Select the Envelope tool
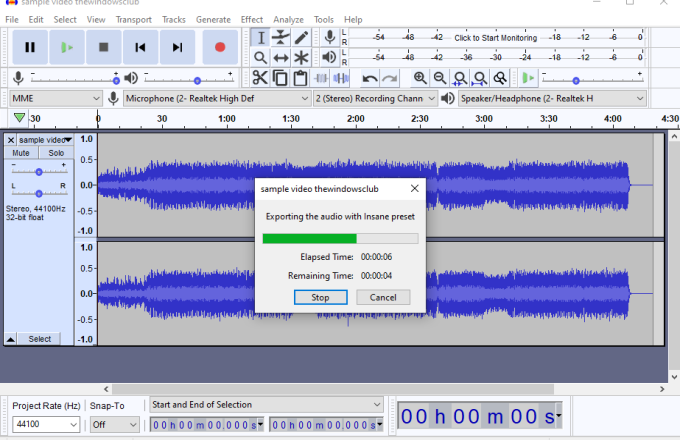This screenshot has height=440, width=680. coord(281,37)
